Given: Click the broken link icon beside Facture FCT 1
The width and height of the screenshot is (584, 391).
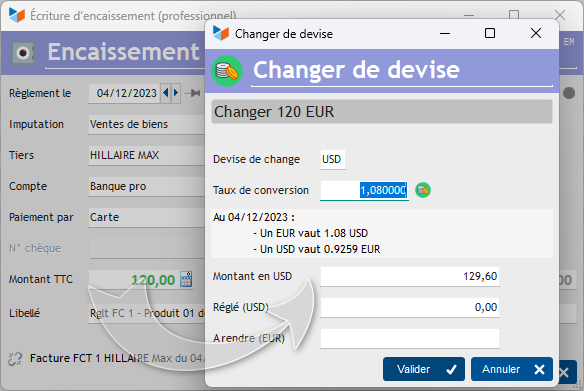Looking at the screenshot, I should click(15, 359).
